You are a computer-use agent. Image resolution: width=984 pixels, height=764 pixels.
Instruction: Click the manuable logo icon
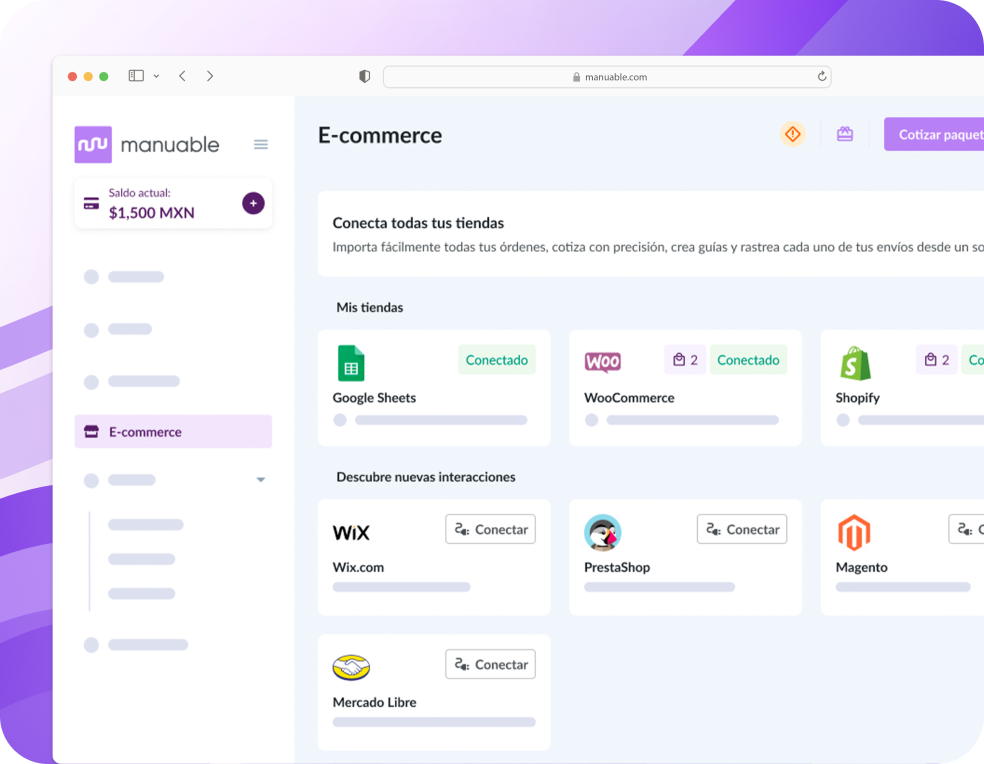coord(93,144)
